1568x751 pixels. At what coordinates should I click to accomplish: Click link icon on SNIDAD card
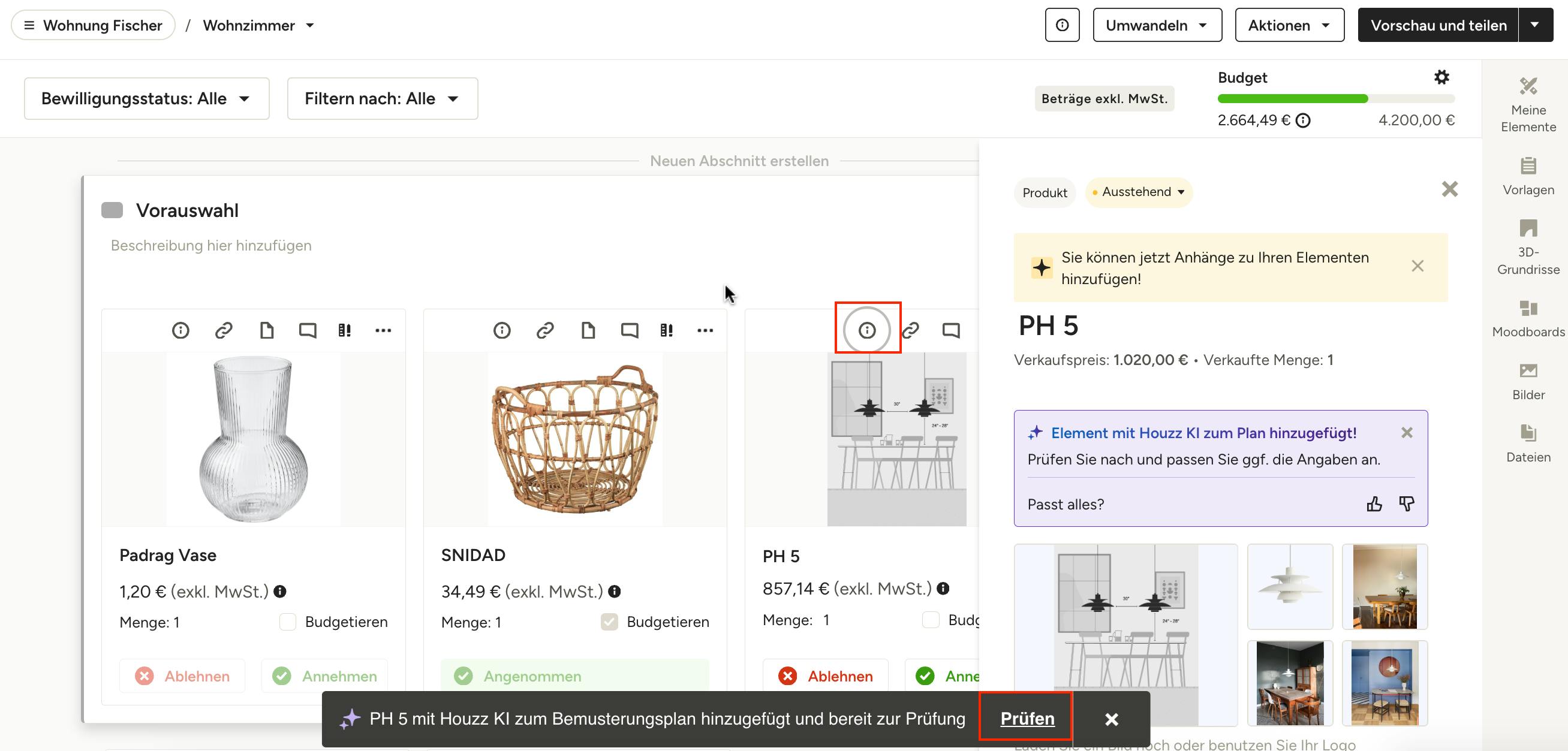(545, 330)
